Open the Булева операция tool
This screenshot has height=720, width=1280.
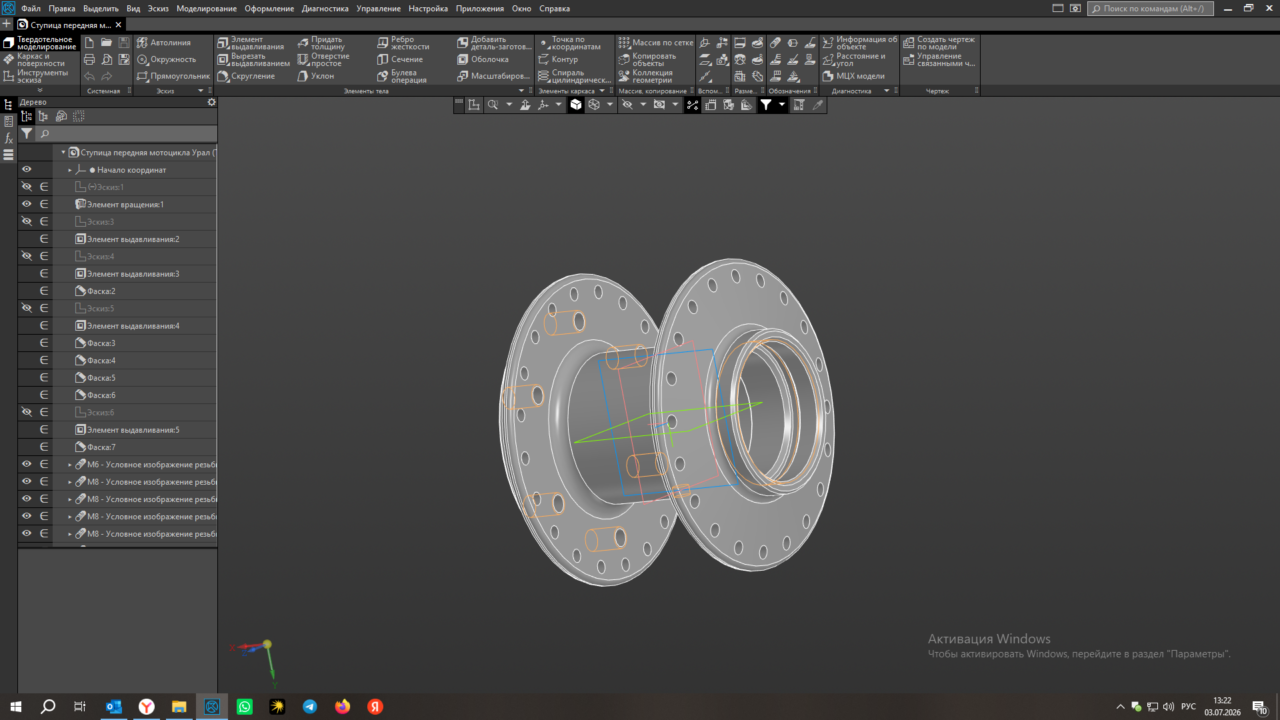403,77
